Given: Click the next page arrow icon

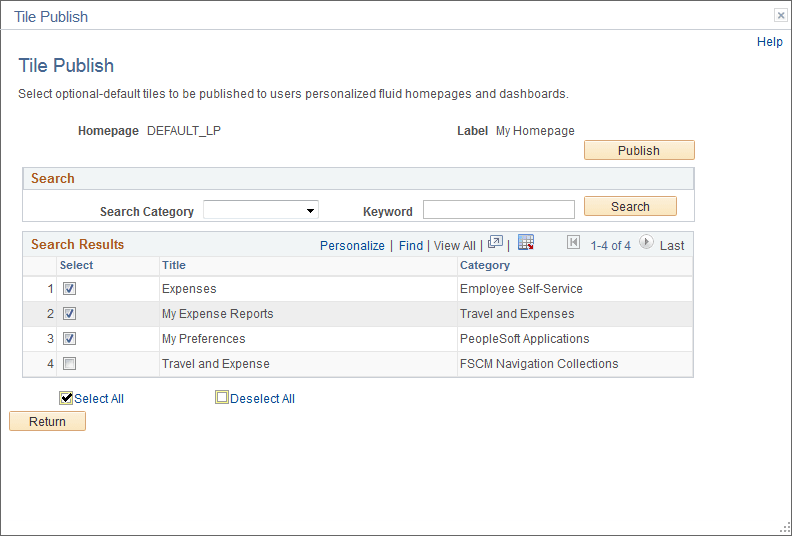Looking at the screenshot, I should (x=646, y=243).
